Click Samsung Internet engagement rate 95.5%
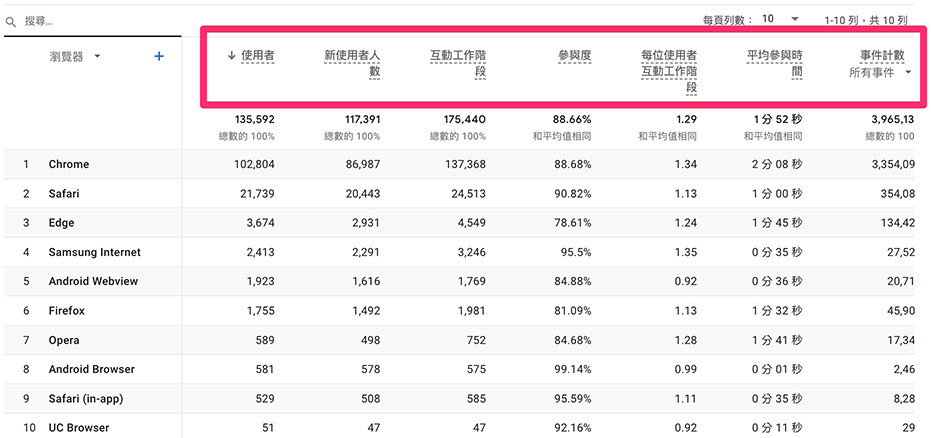The image size is (931, 438). (577, 252)
